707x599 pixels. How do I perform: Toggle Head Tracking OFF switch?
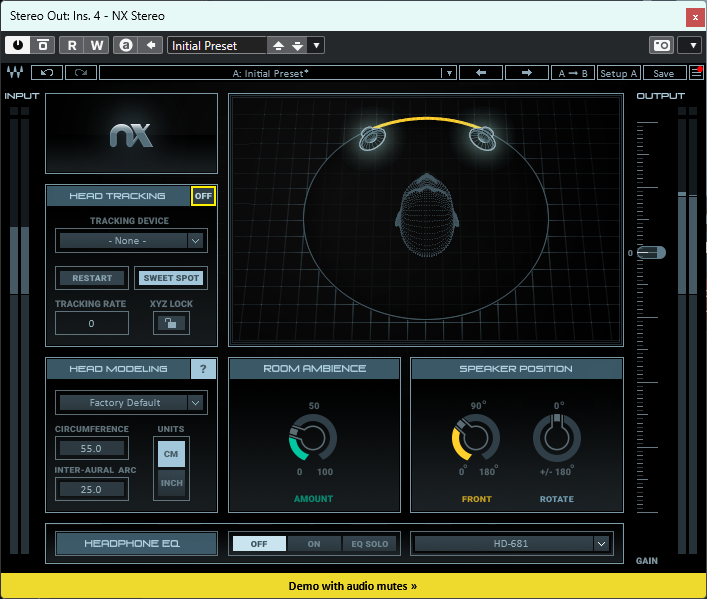pyautogui.click(x=203, y=196)
